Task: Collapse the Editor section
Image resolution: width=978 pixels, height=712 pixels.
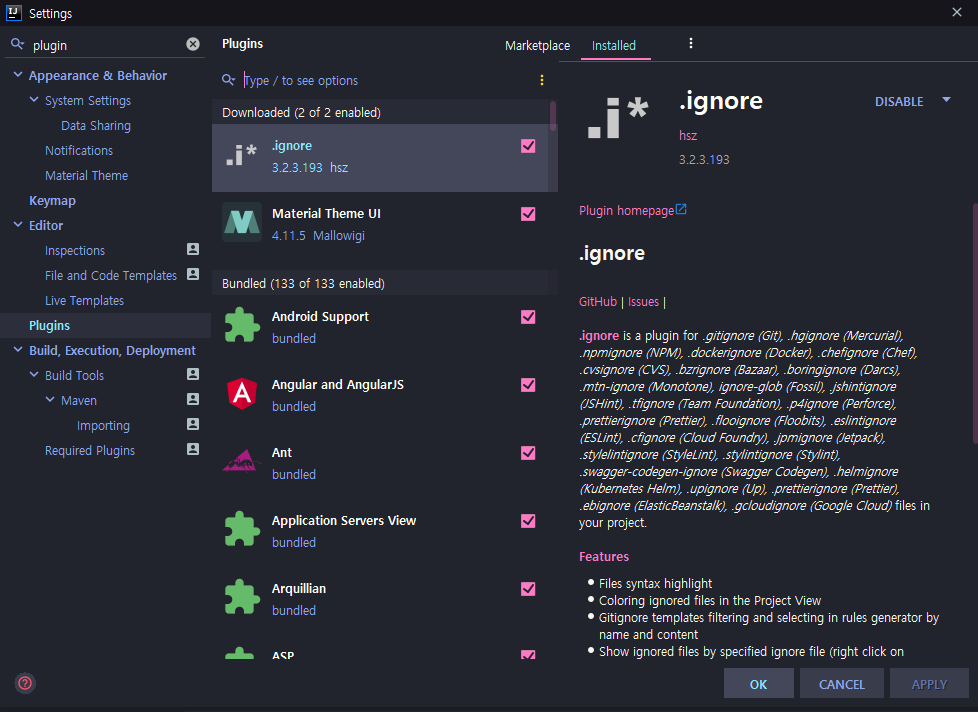Action: [x=18, y=224]
